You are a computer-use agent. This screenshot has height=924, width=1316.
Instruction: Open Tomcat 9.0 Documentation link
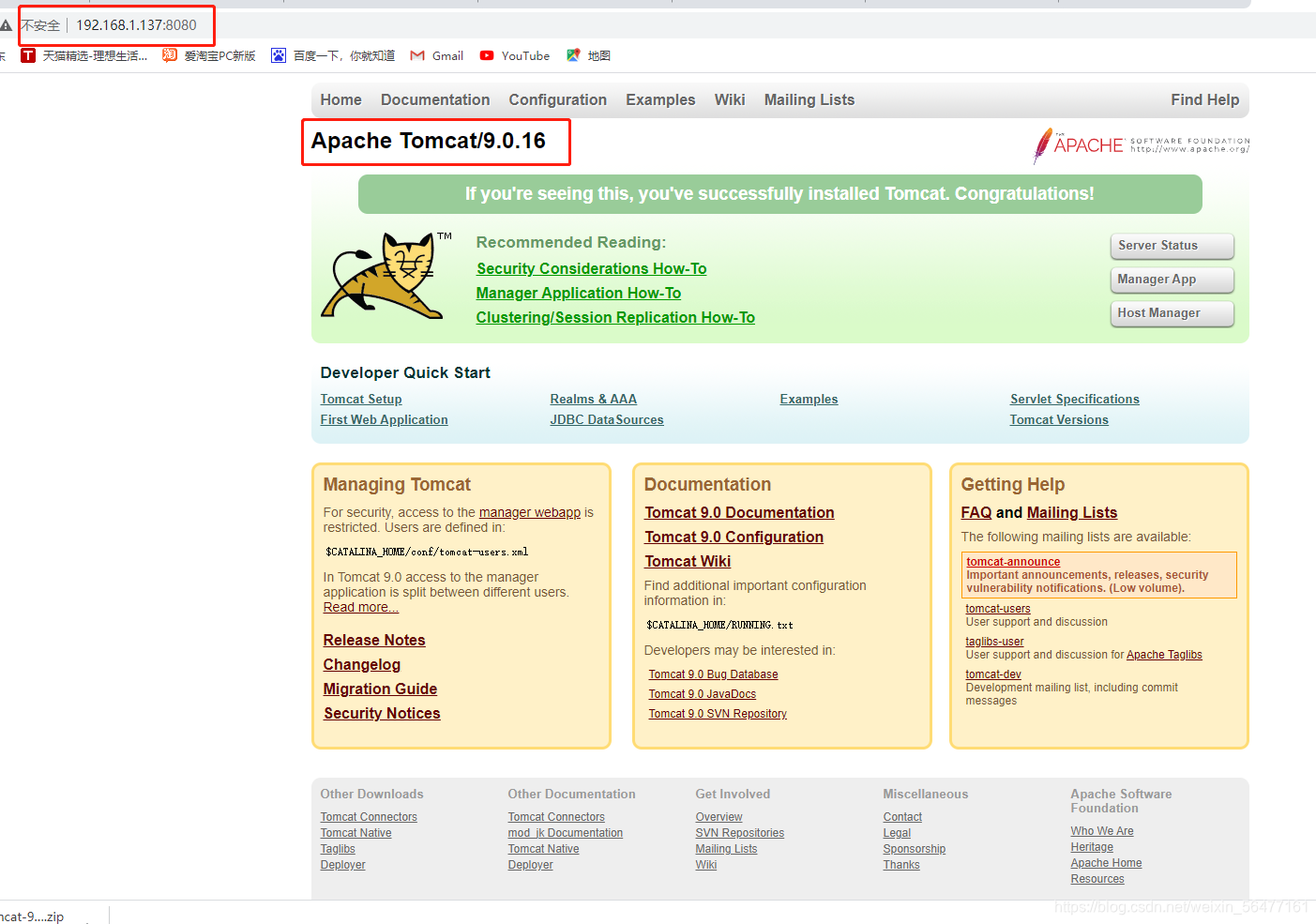pos(739,512)
